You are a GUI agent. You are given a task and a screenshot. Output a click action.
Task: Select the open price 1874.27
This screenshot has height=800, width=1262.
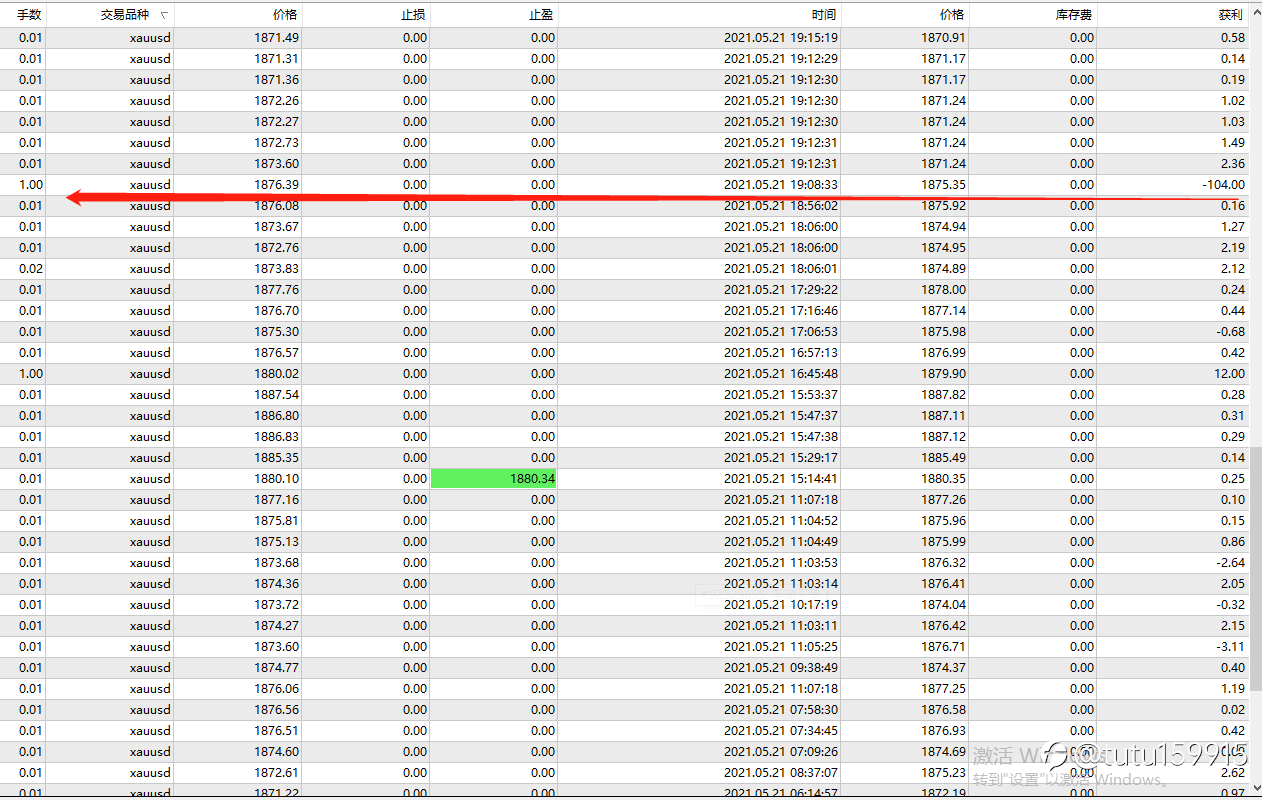[x=277, y=626]
